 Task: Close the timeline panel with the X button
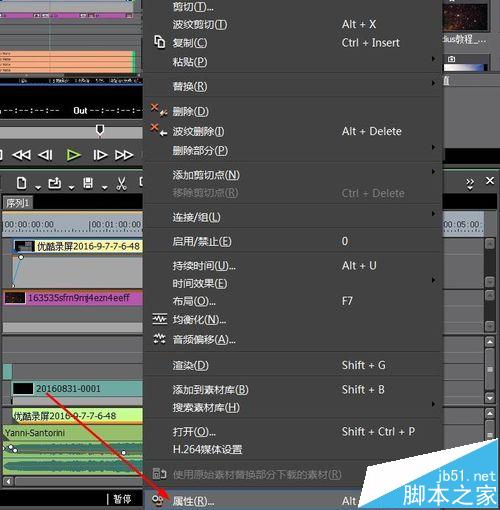pos(490,181)
